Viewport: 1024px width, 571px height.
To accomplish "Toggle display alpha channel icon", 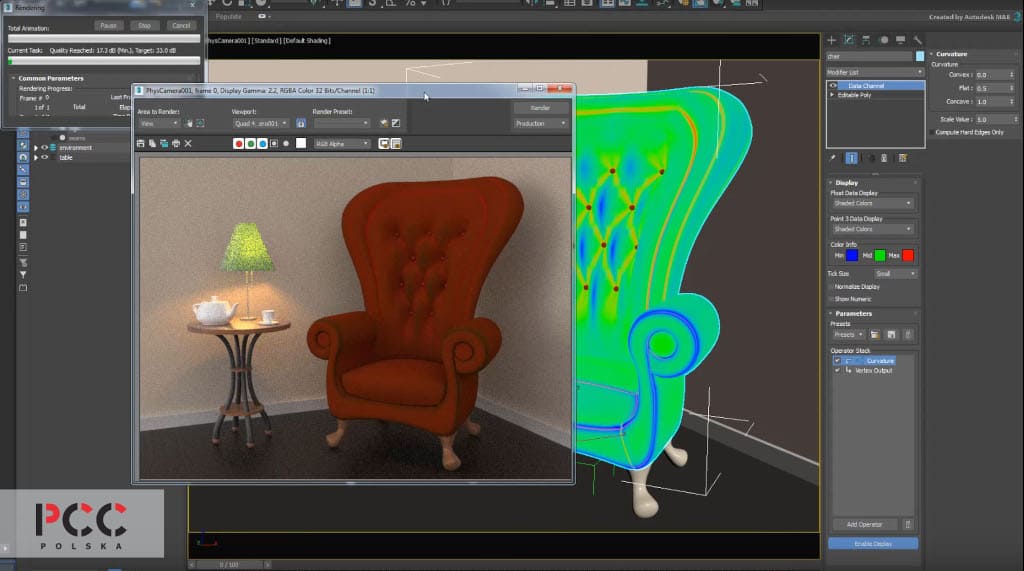I will (274, 144).
